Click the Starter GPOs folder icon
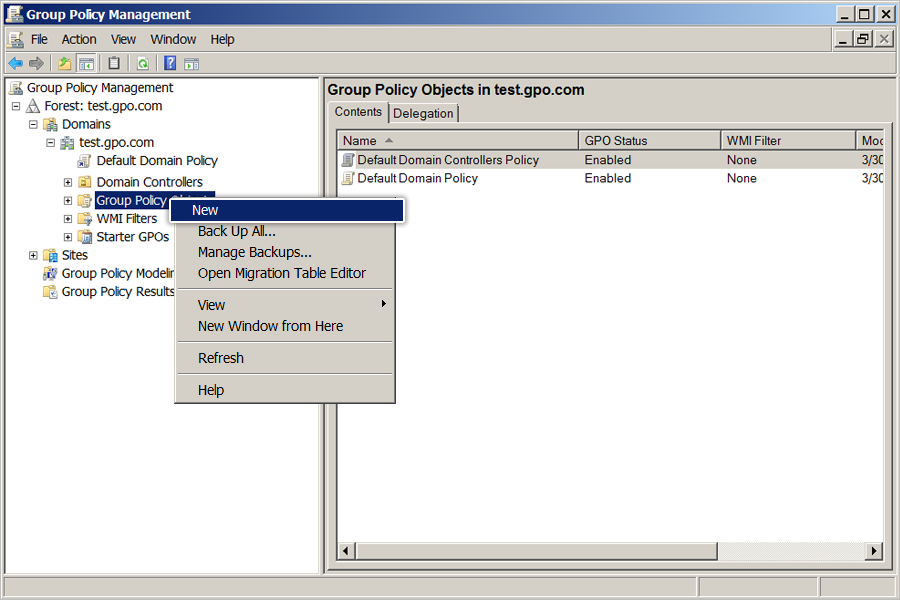The width and height of the screenshot is (900, 600). click(85, 237)
